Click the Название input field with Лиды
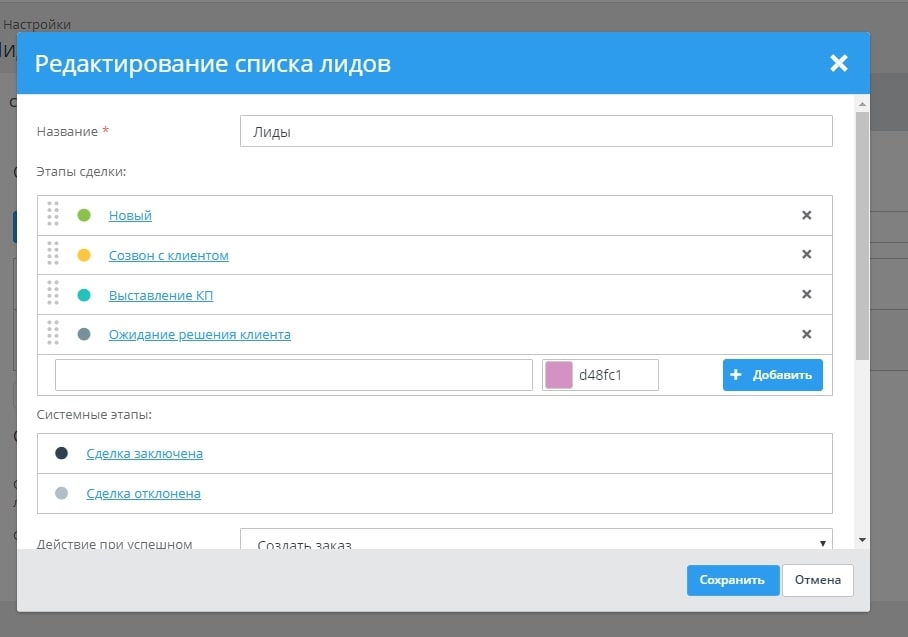The image size is (908, 637). 536,131
